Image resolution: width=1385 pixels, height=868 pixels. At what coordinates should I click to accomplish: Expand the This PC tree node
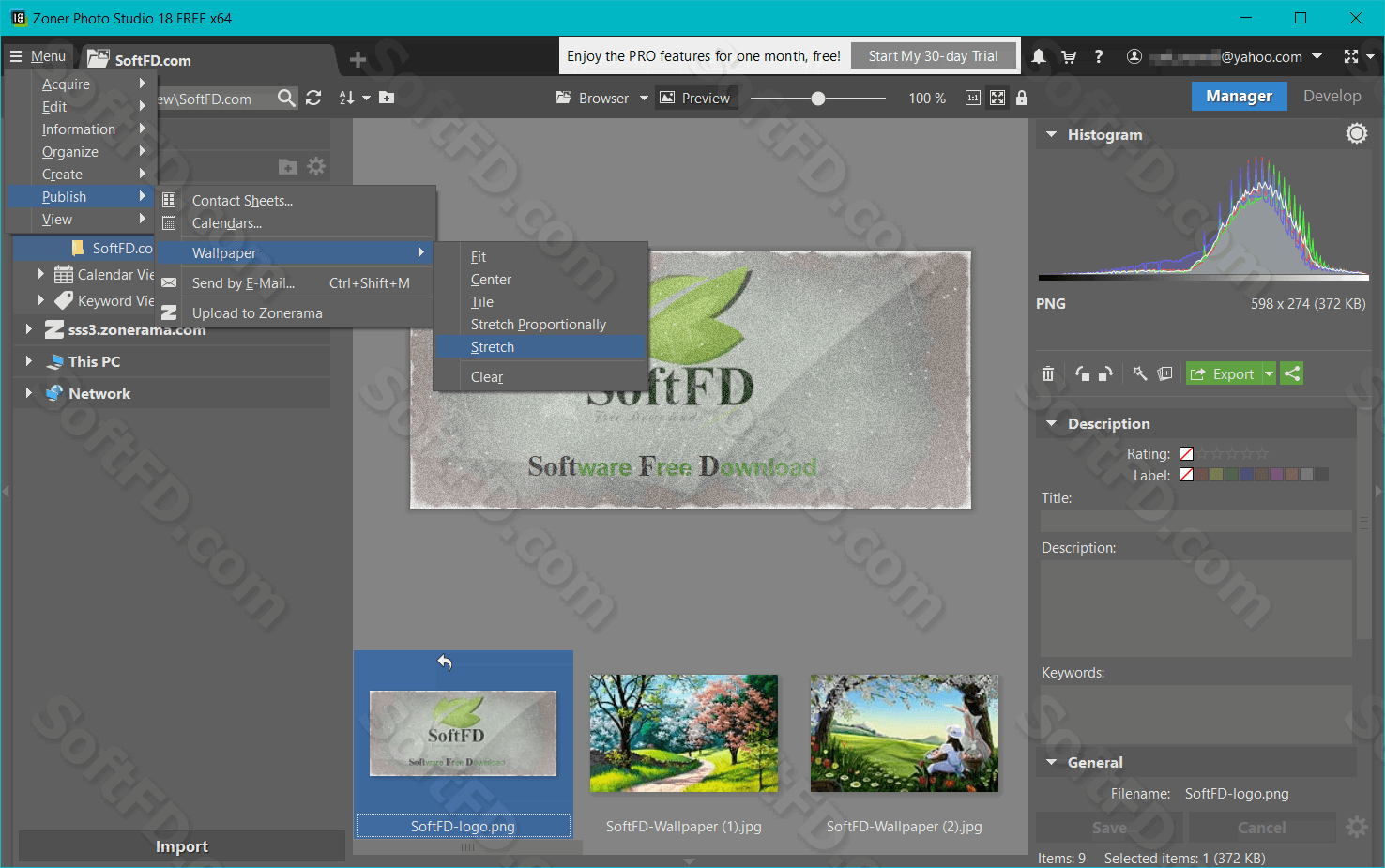pos(28,361)
